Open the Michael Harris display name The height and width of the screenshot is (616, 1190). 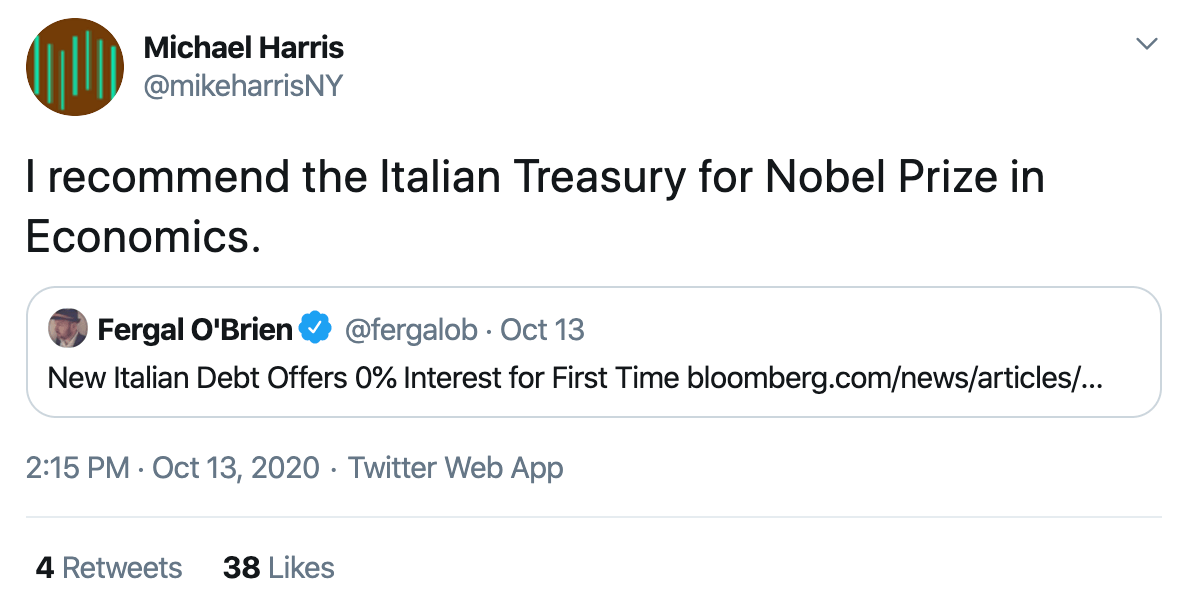pos(243,47)
